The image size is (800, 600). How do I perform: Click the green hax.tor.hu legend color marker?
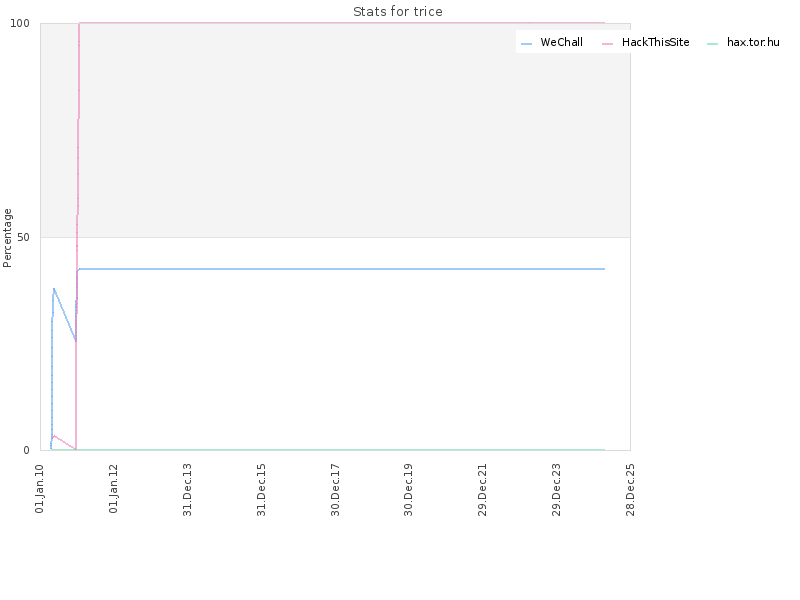click(712, 44)
